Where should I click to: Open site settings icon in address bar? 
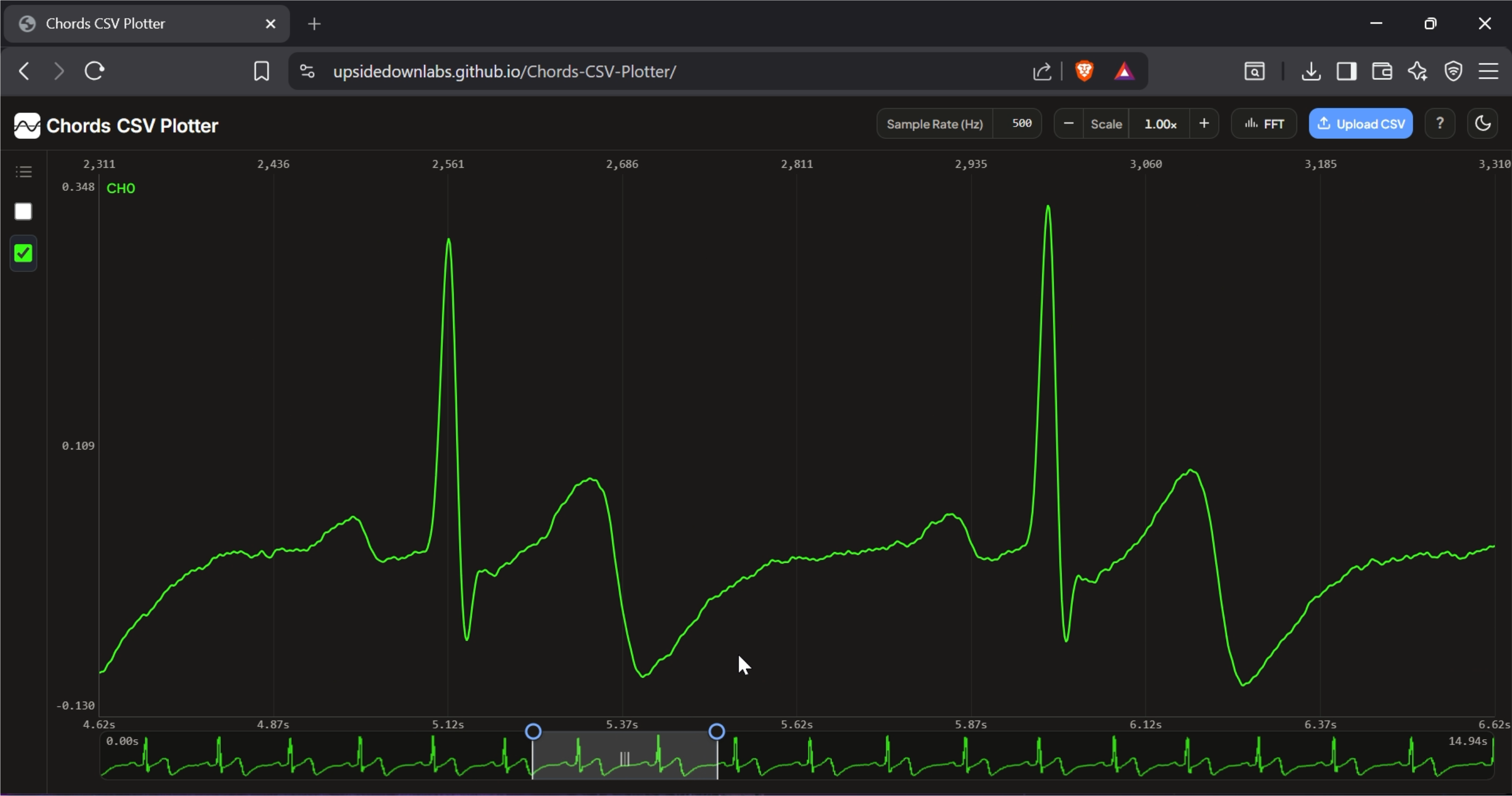[x=308, y=72]
